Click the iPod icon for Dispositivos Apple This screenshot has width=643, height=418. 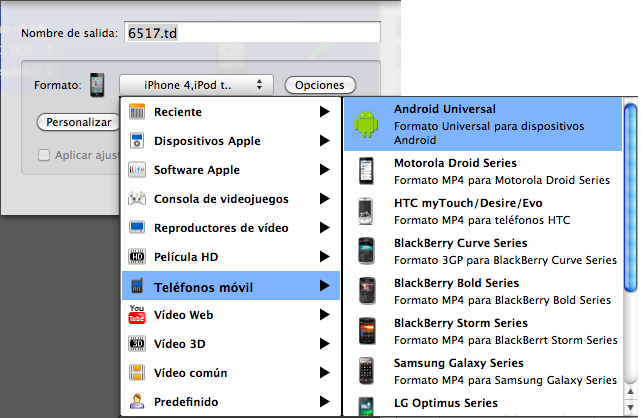click(x=138, y=141)
